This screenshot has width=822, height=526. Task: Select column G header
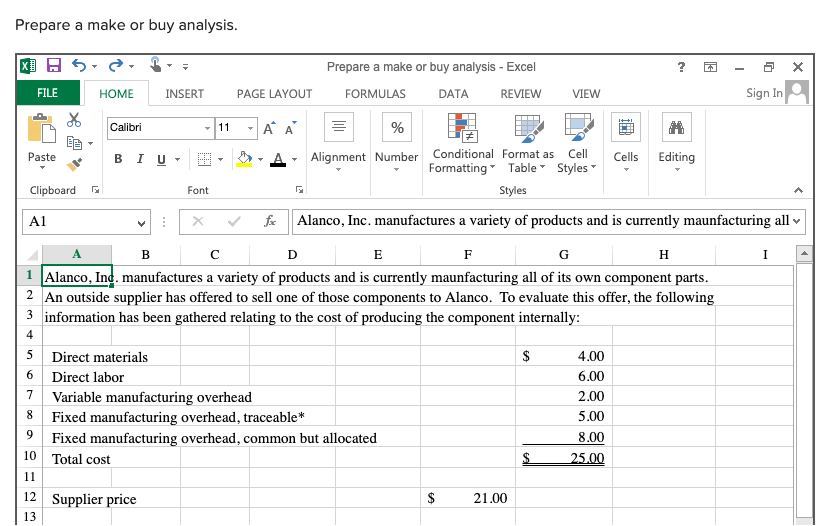click(564, 254)
